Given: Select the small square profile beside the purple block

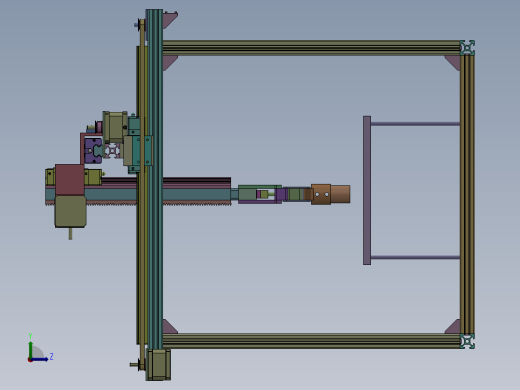Looking at the screenshot, I should pos(112,151).
